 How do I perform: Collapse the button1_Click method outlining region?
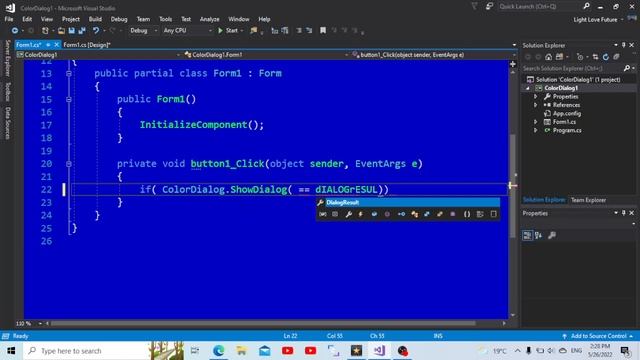69,164
